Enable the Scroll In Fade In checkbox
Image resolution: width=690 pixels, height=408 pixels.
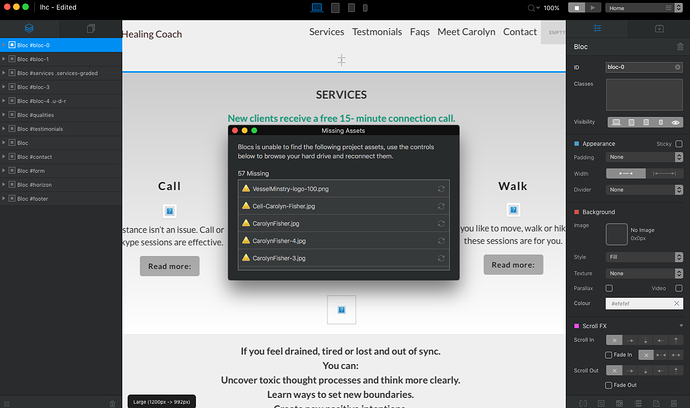(610, 355)
